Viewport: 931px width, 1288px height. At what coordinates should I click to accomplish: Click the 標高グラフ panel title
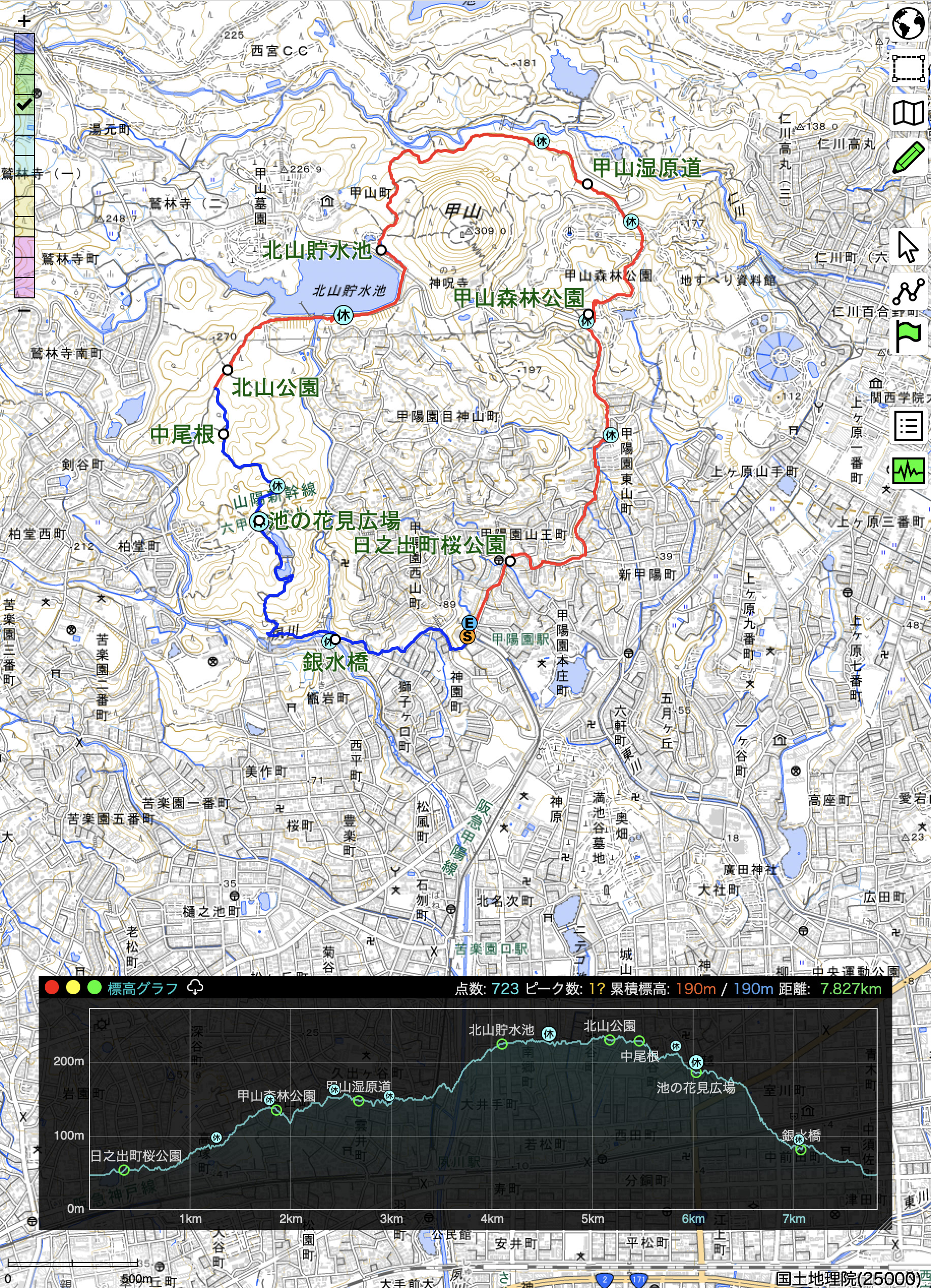coord(142,988)
